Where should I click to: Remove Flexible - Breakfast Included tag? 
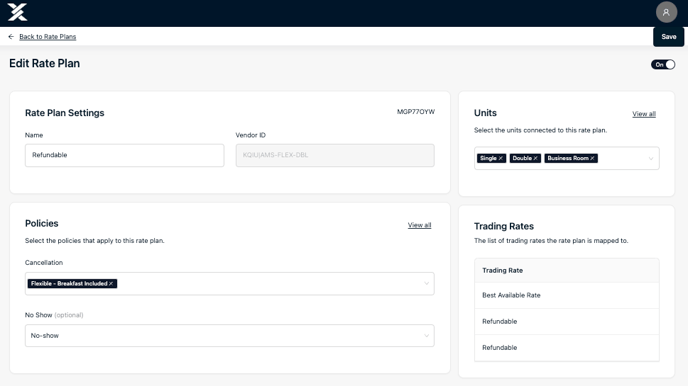(111, 284)
